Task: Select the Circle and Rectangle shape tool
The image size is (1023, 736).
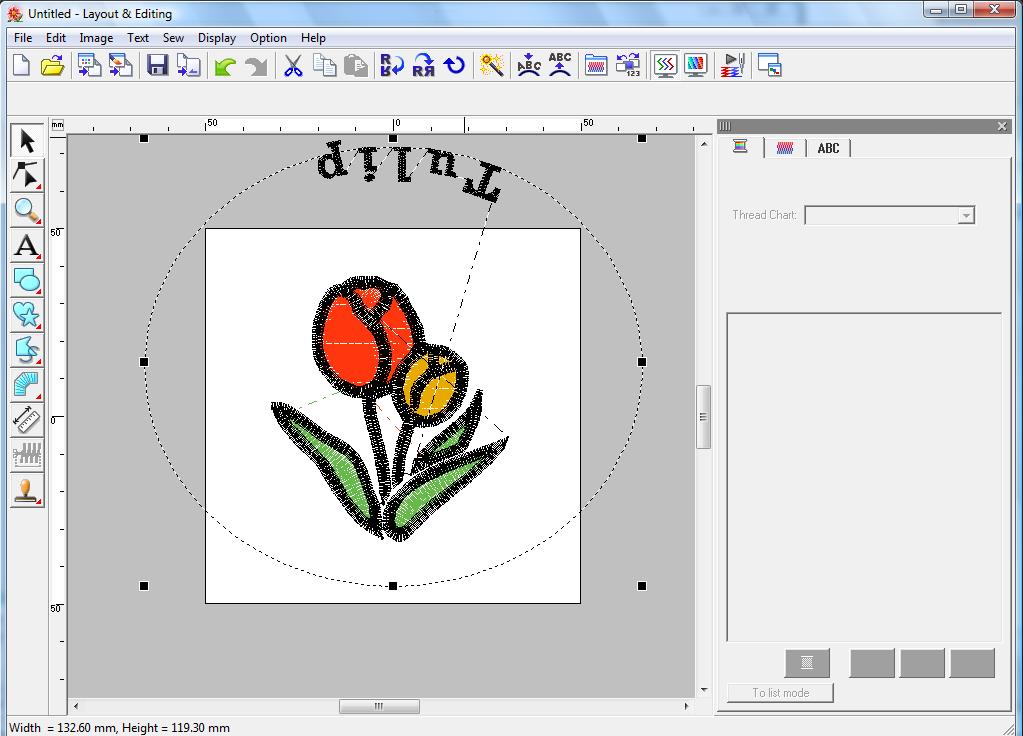Action: coord(27,281)
